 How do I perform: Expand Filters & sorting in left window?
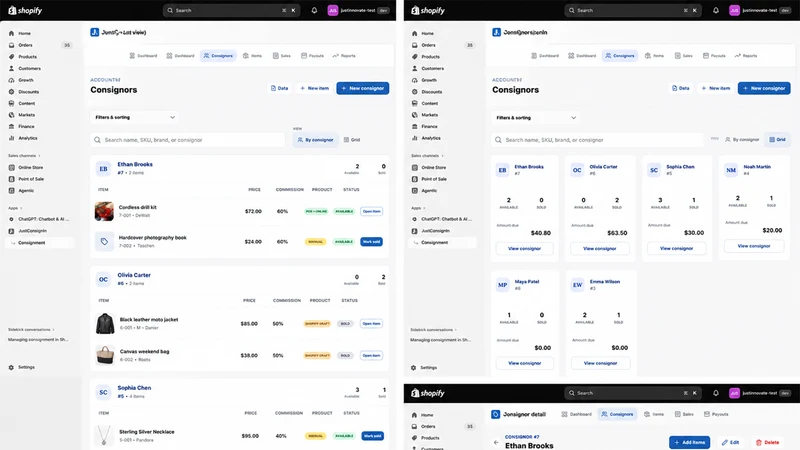[135, 117]
